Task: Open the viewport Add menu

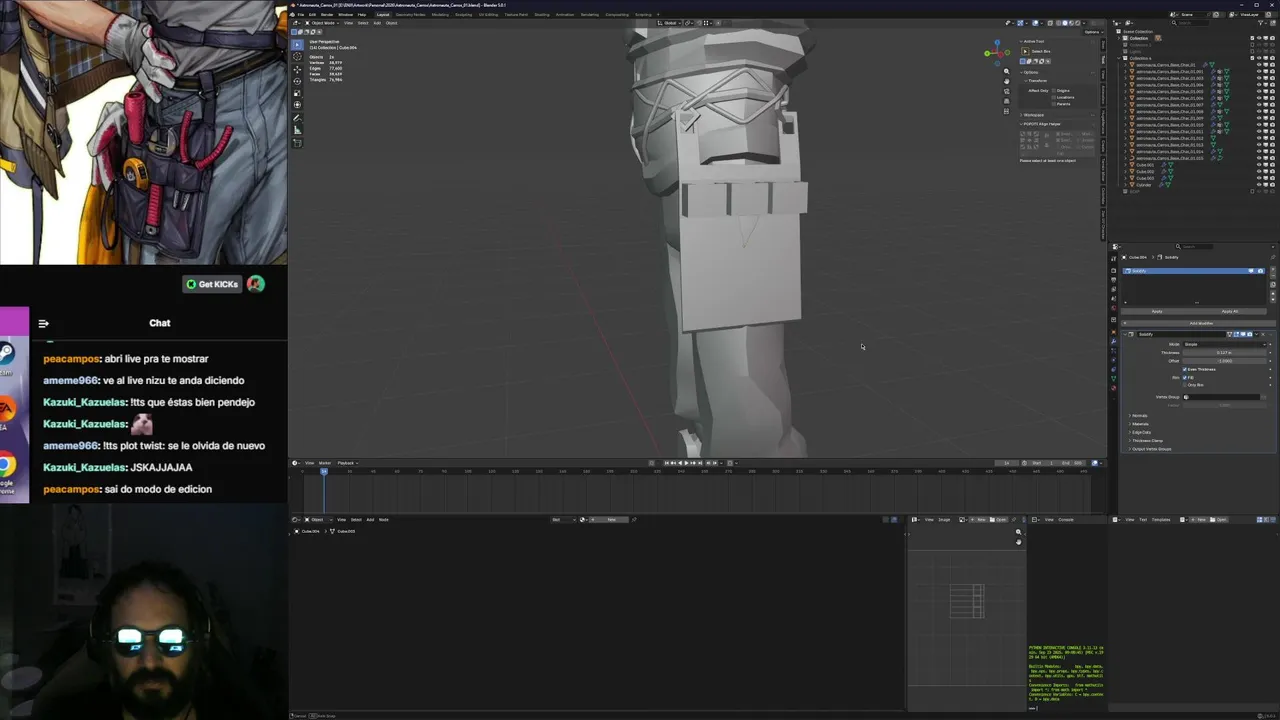Action: click(377, 23)
